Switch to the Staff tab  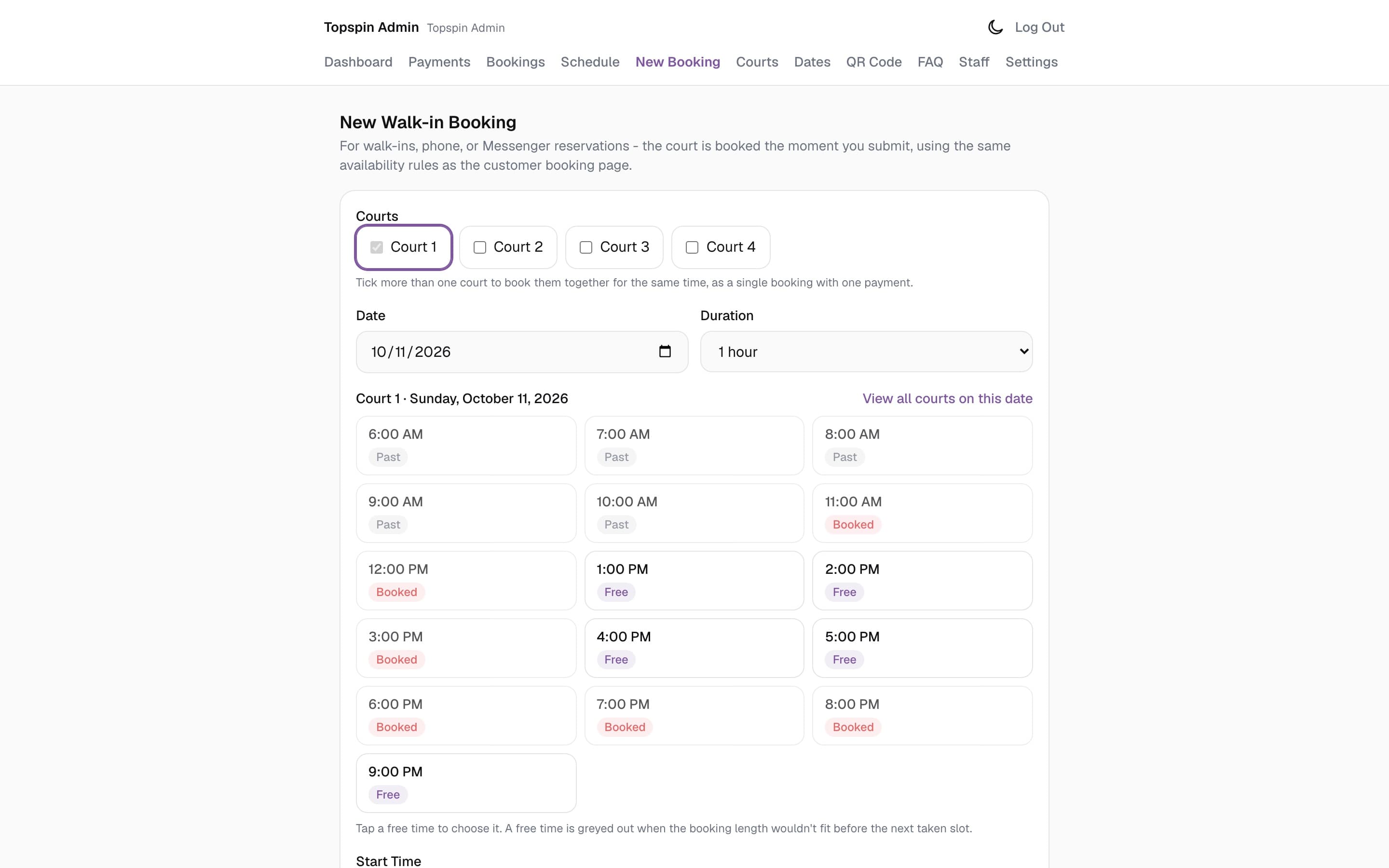pos(974,62)
